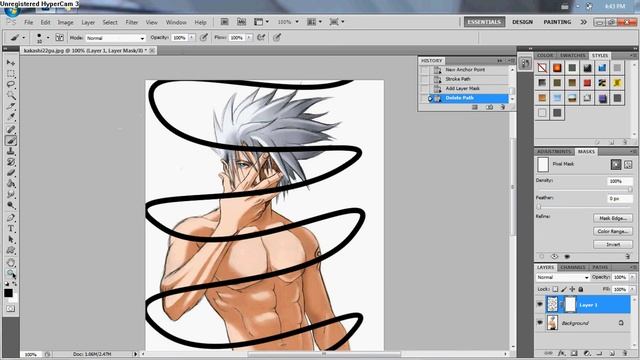Select the Brush tool in toolbox
640x360 pixels.
pos(11,140)
